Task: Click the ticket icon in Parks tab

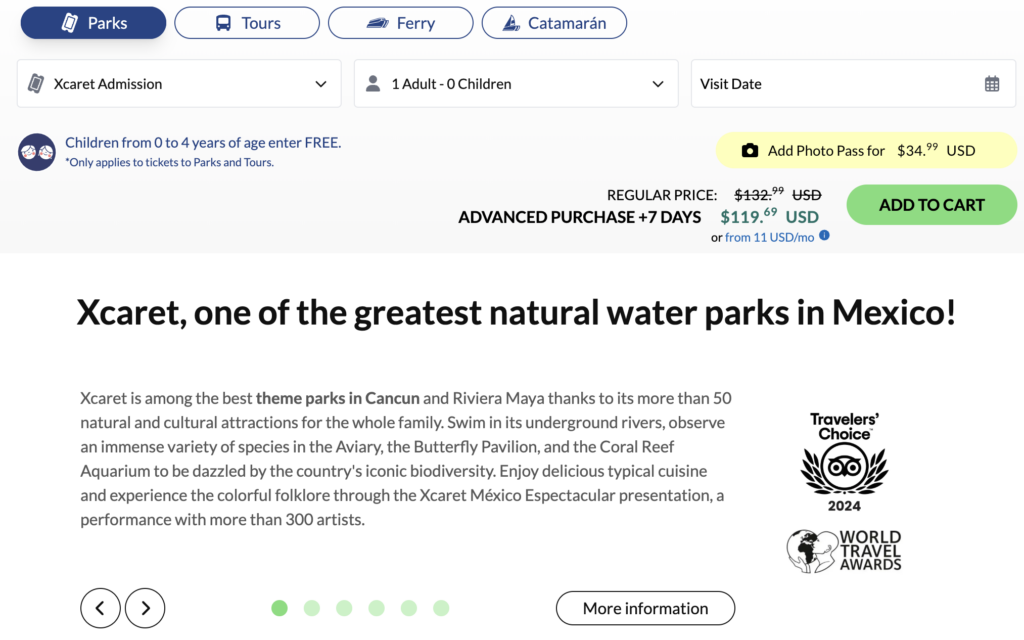Action: point(70,23)
